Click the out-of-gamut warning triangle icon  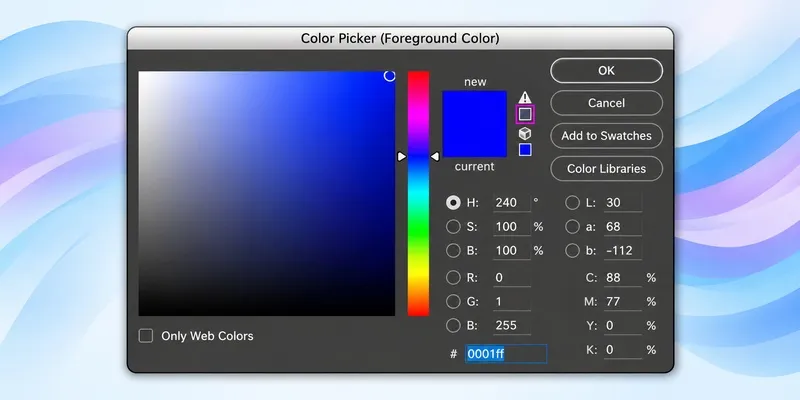point(525,97)
